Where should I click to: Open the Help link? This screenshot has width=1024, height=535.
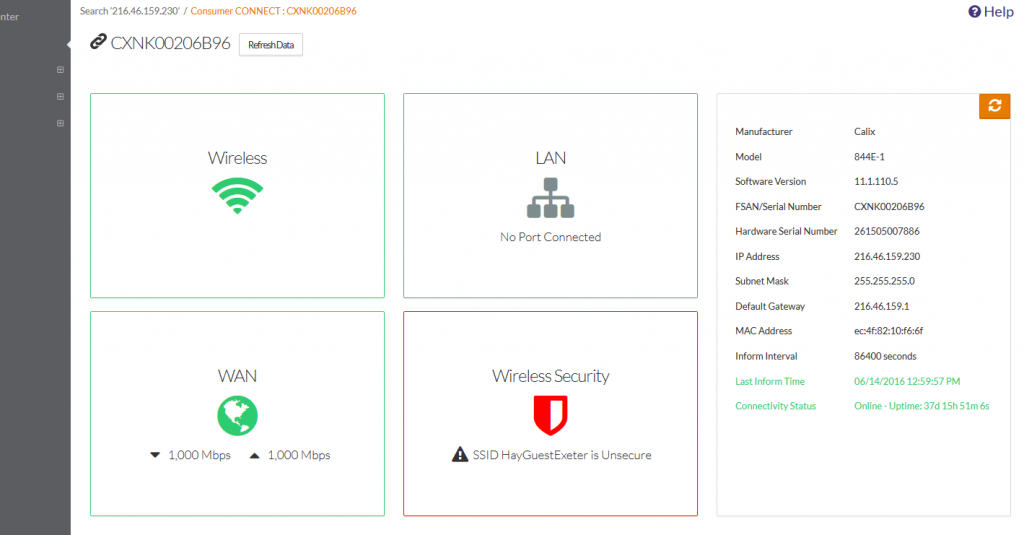pos(998,12)
